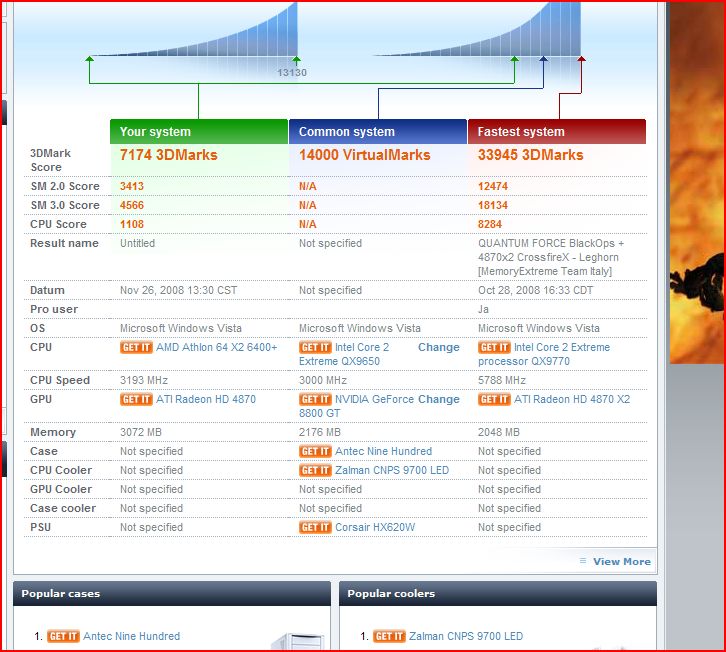Click memory value 3072 MB

(x=141, y=432)
